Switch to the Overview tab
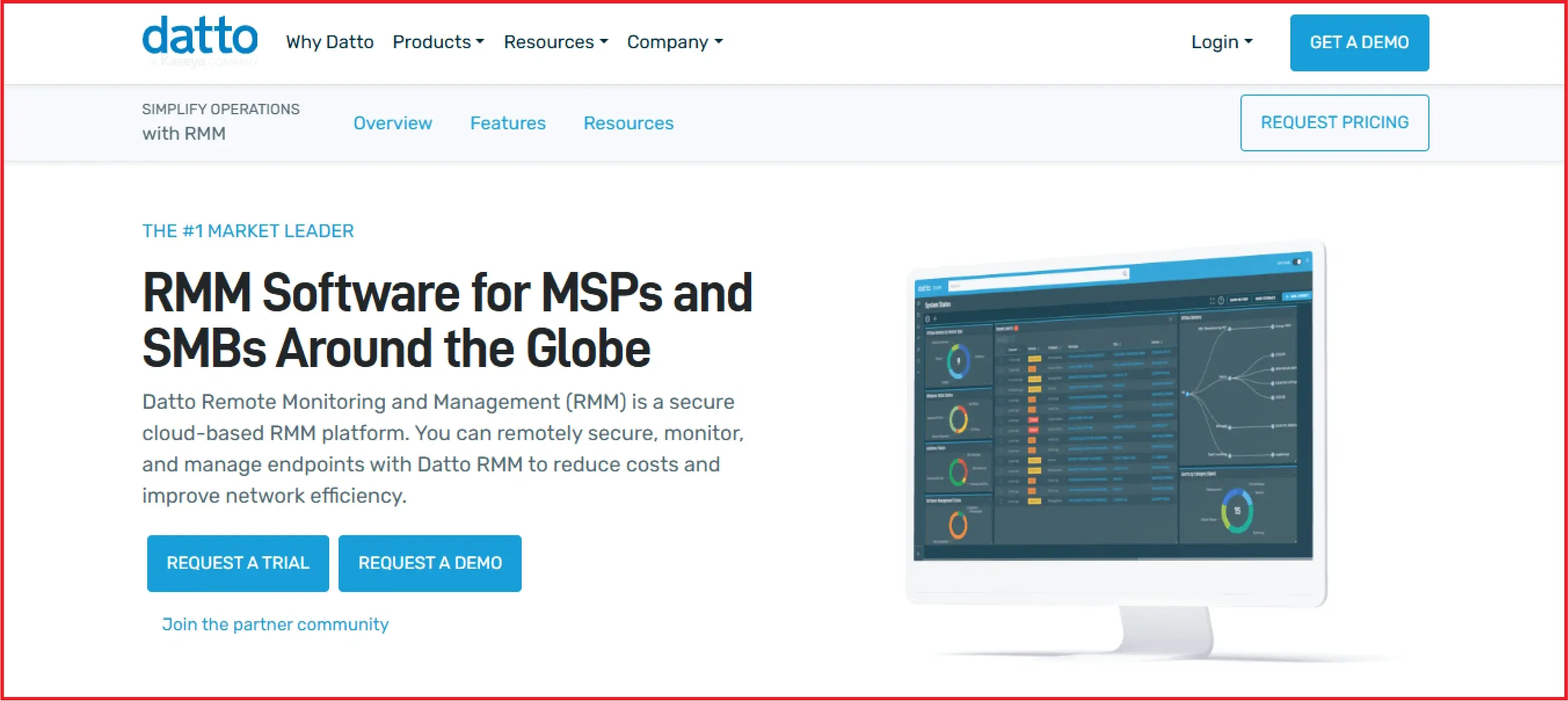Screen dimensions: 1568x701 click(392, 123)
